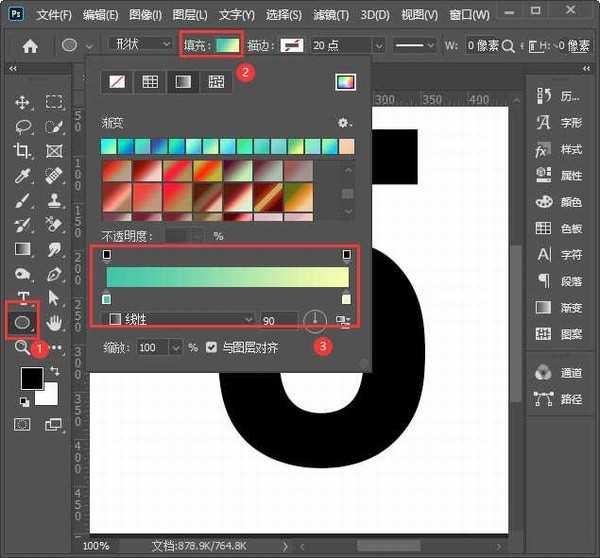Click the reverse gradient colors button

[345, 320]
